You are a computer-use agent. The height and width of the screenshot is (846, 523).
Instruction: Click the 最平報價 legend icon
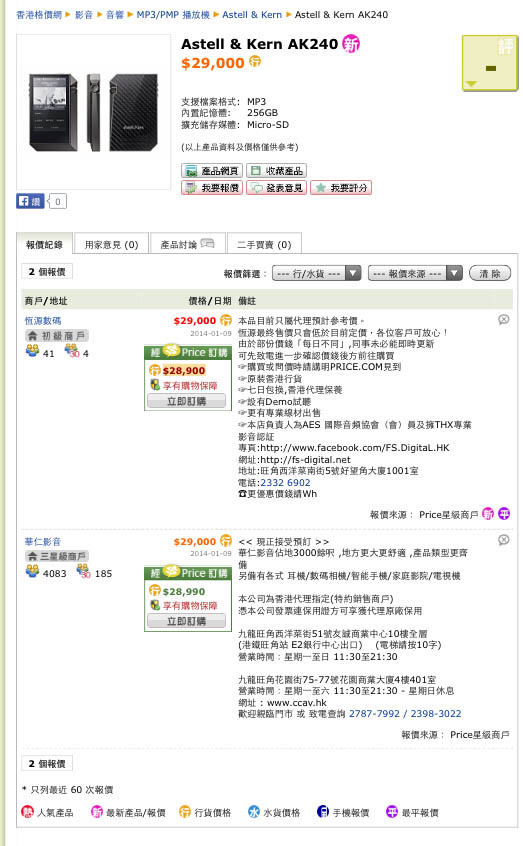392,812
